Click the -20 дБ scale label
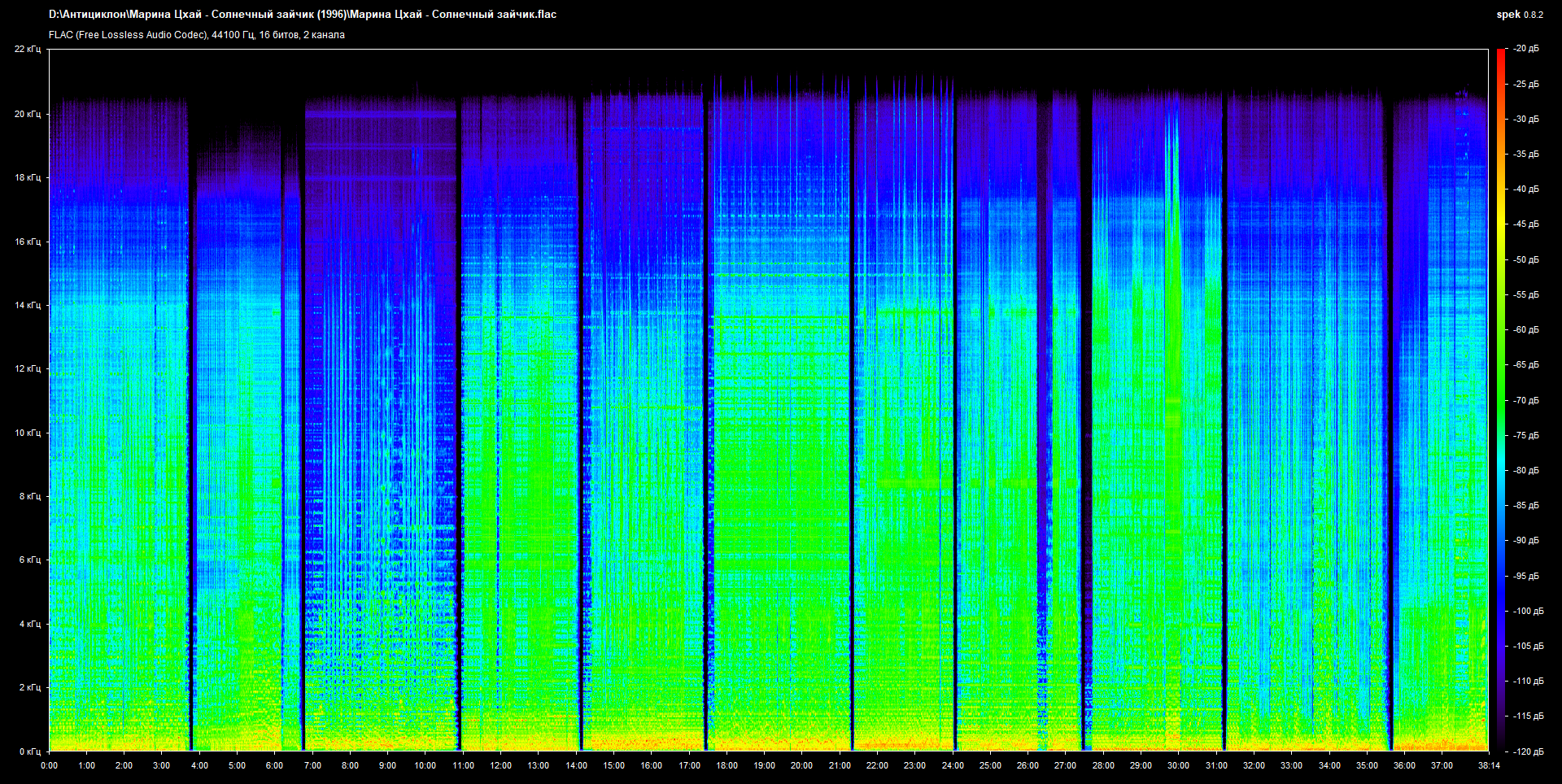This screenshot has height=784, width=1562. point(1526,49)
